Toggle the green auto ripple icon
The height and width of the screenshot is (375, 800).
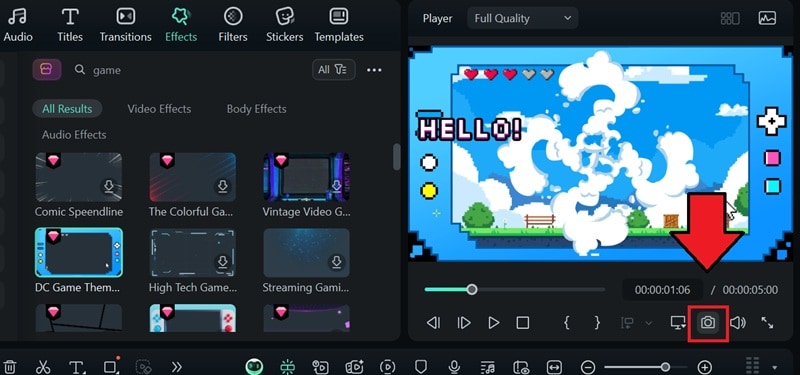pos(288,367)
